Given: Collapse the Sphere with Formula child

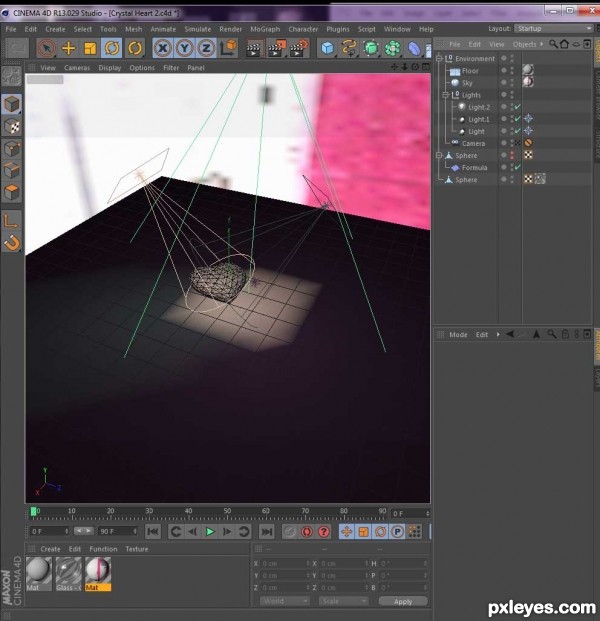Looking at the screenshot, I should pyautogui.click(x=439, y=155).
